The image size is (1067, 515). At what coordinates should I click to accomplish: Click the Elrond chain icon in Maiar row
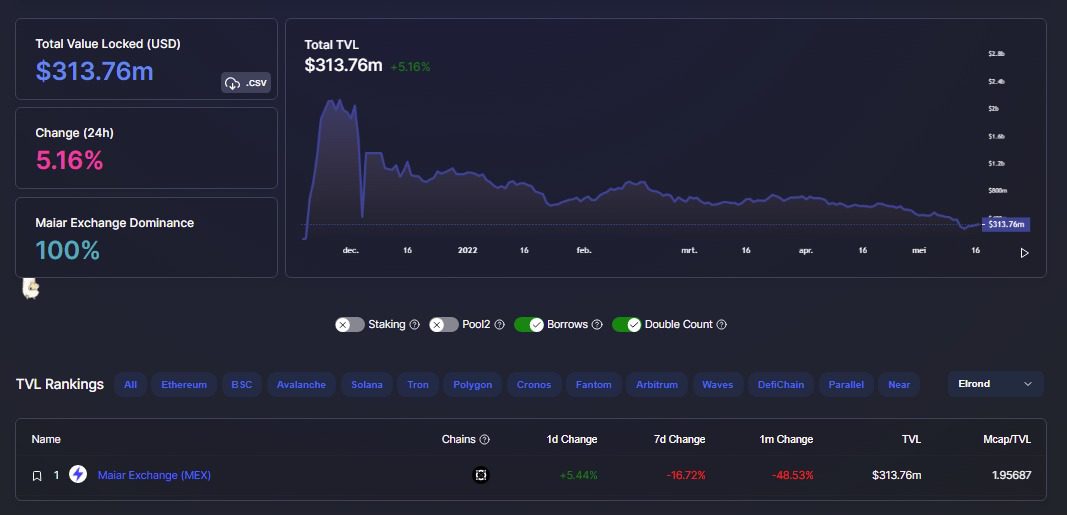(x=481, y=475)
